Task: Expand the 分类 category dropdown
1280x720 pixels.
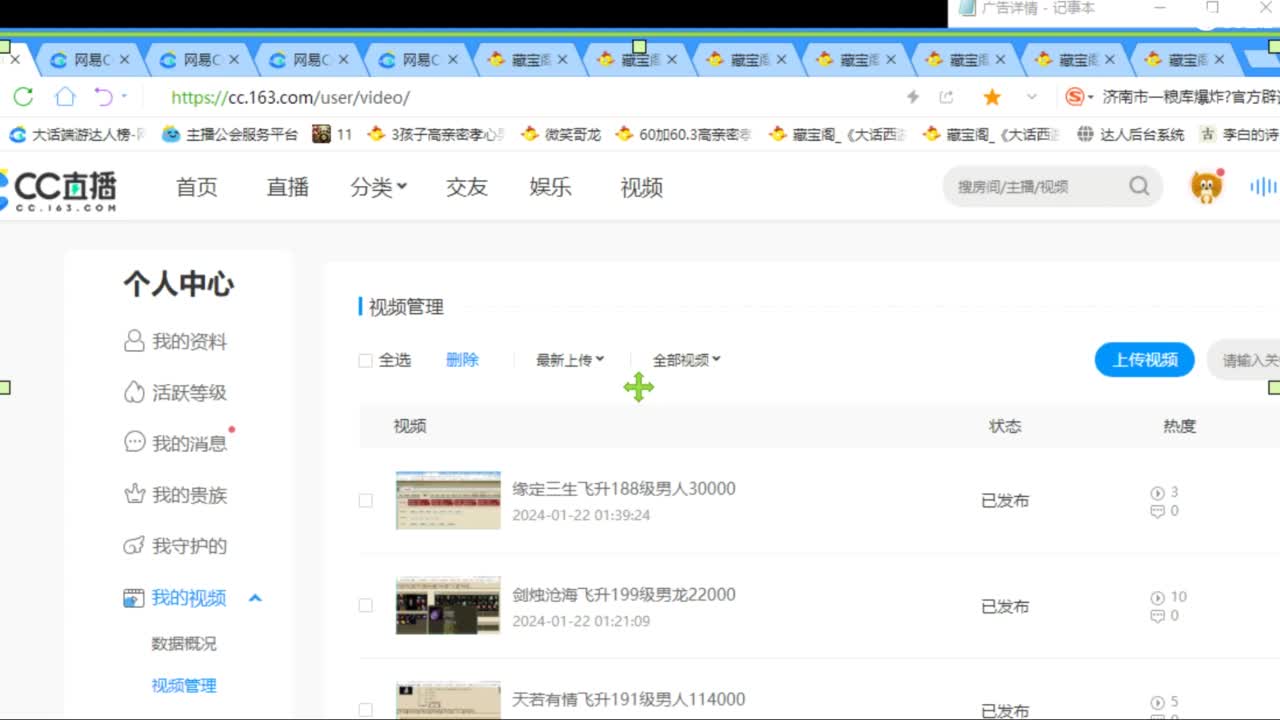Action: (x=378, y=187)
